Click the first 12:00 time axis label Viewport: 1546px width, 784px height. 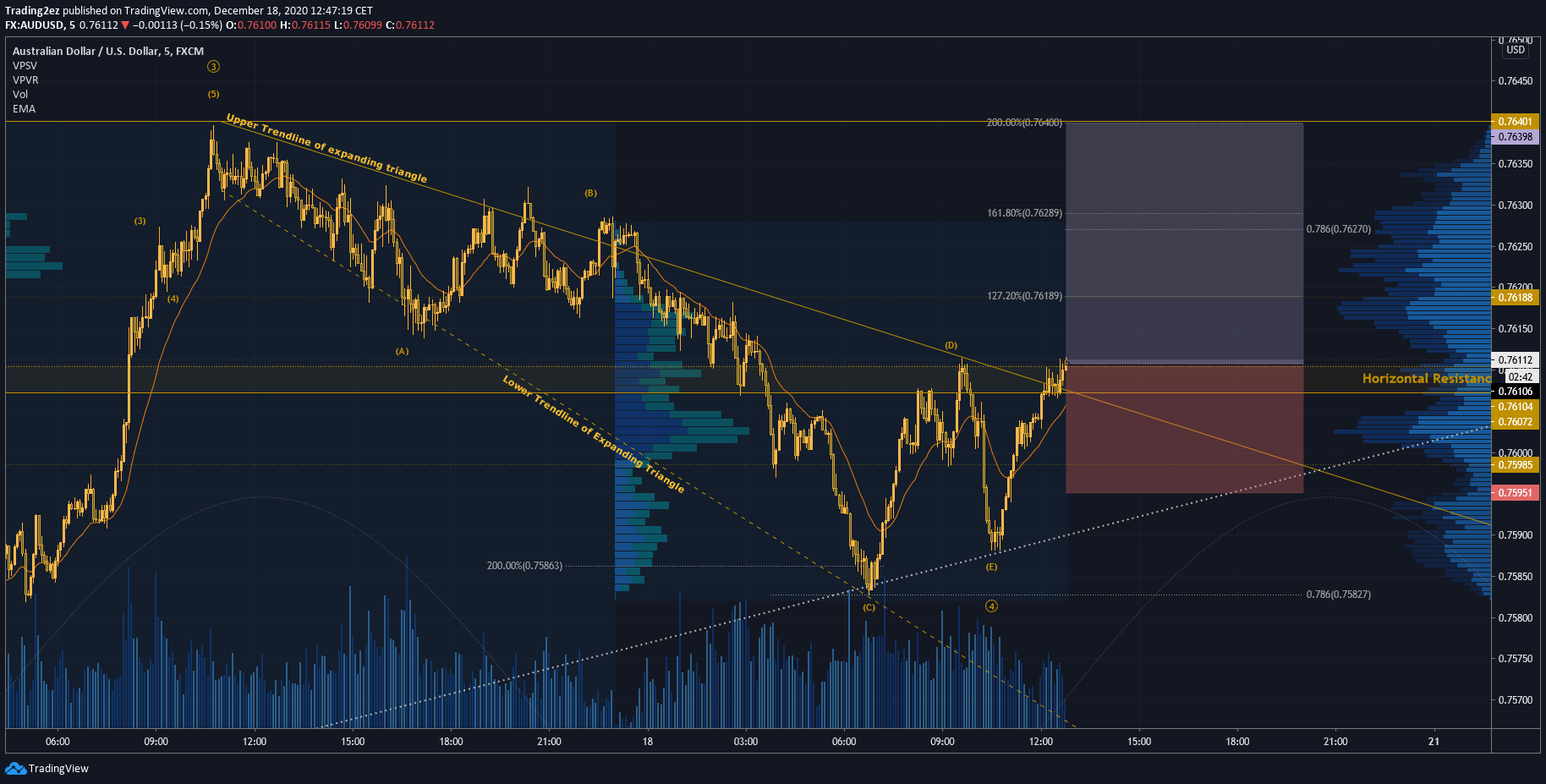point(255,742)
